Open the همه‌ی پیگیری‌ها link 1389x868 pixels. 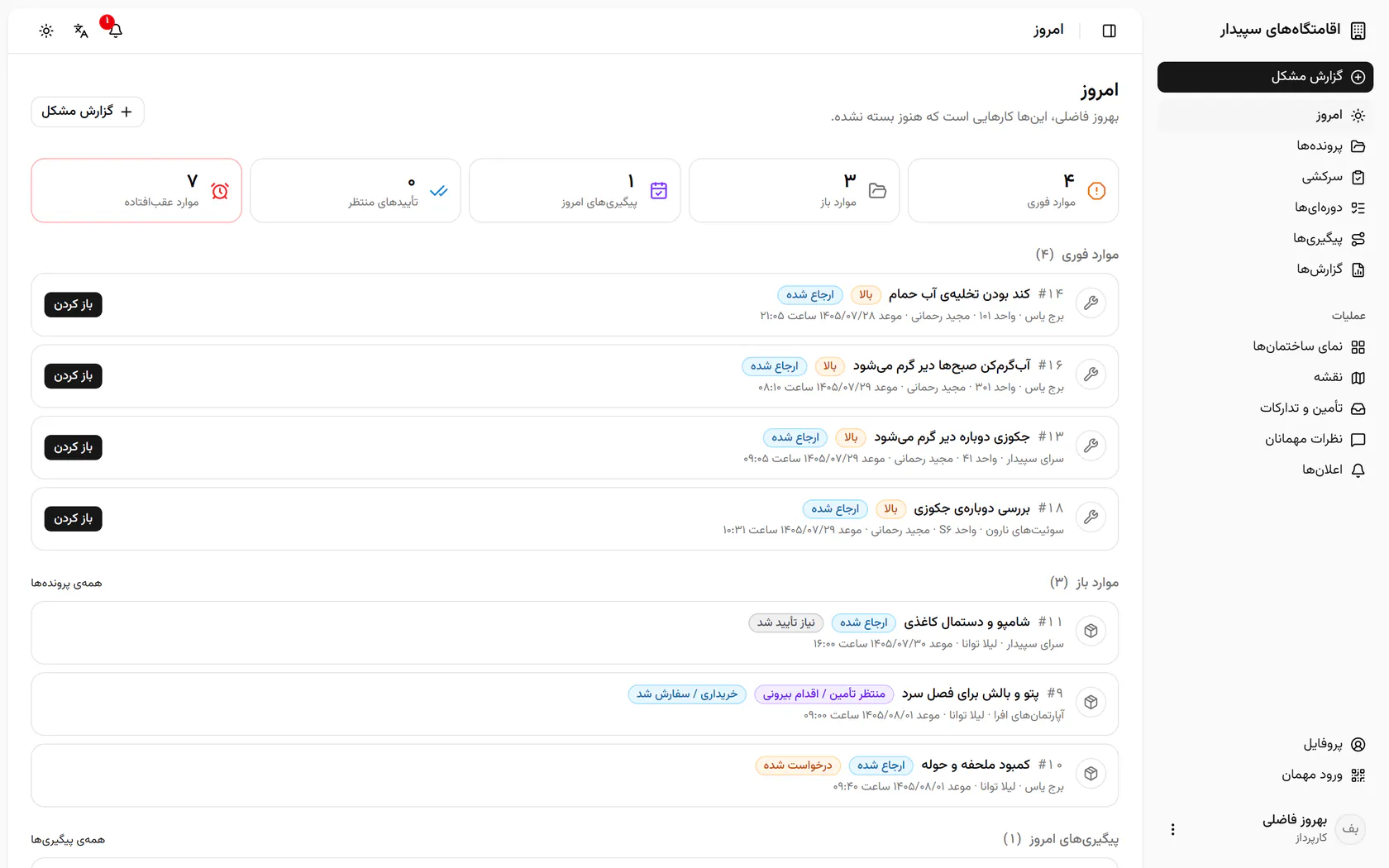coord(69,840)
